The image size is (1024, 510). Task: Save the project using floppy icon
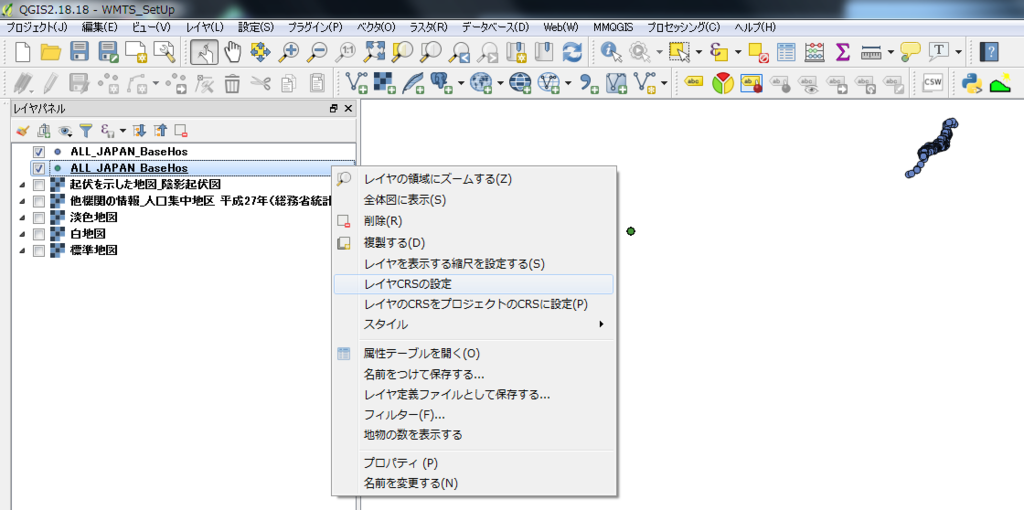[80, 52]
